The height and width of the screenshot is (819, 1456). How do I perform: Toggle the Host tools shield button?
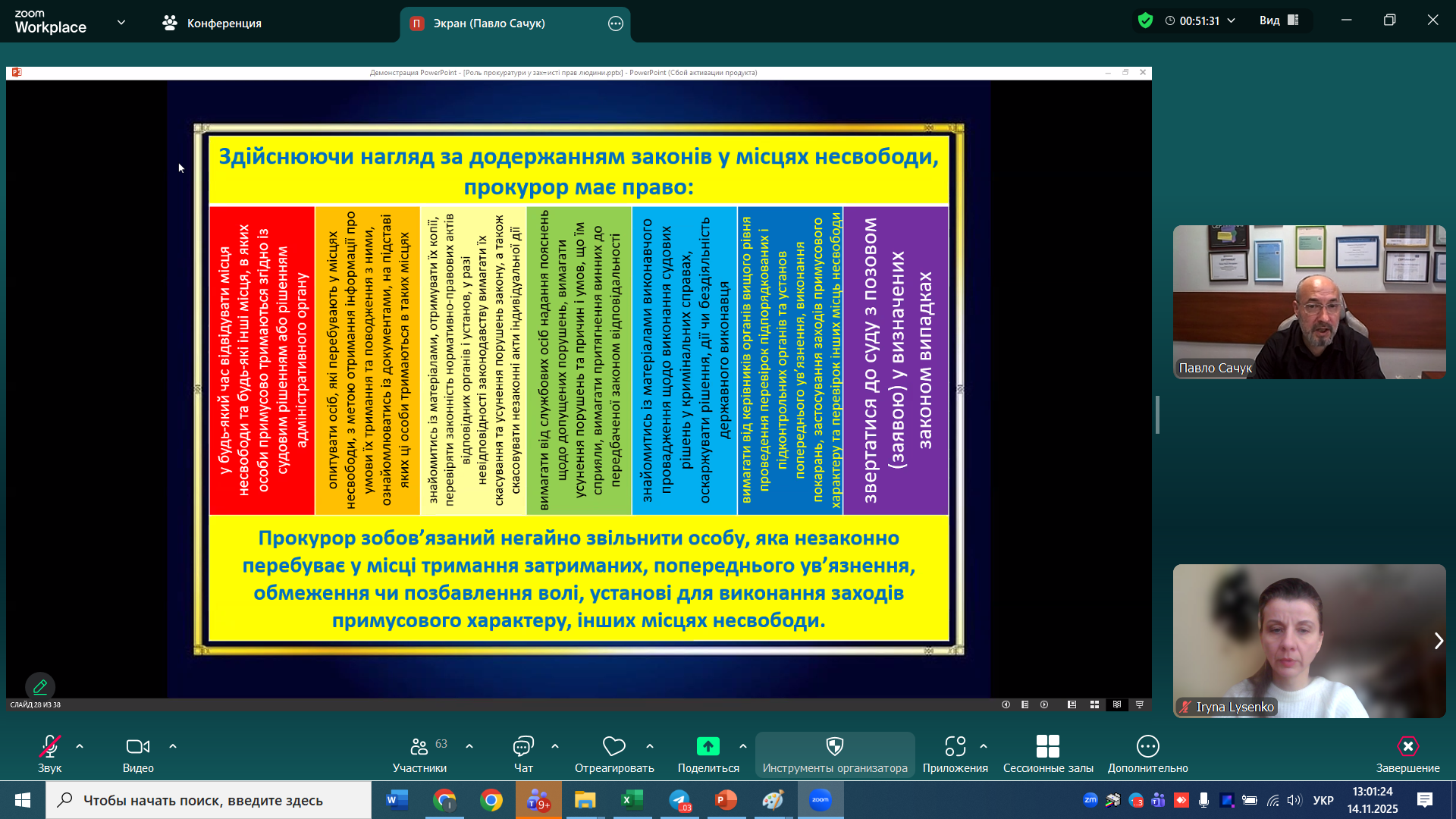click(x=834, y=747)
